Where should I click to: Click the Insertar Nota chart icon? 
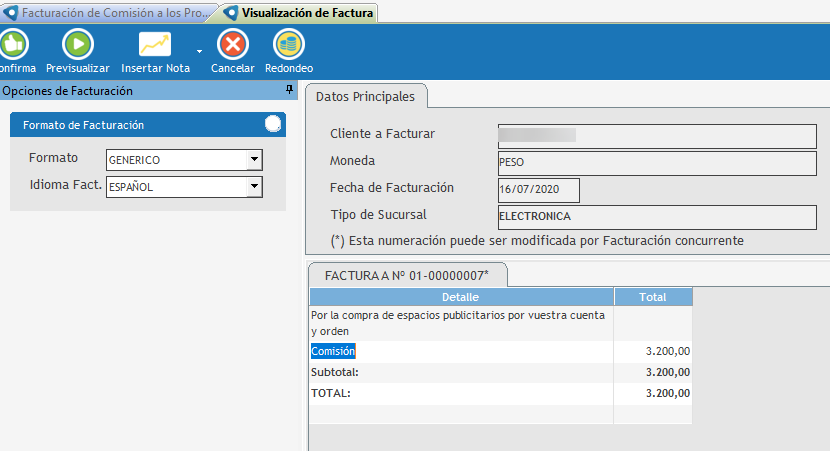(x=155, y=45)
